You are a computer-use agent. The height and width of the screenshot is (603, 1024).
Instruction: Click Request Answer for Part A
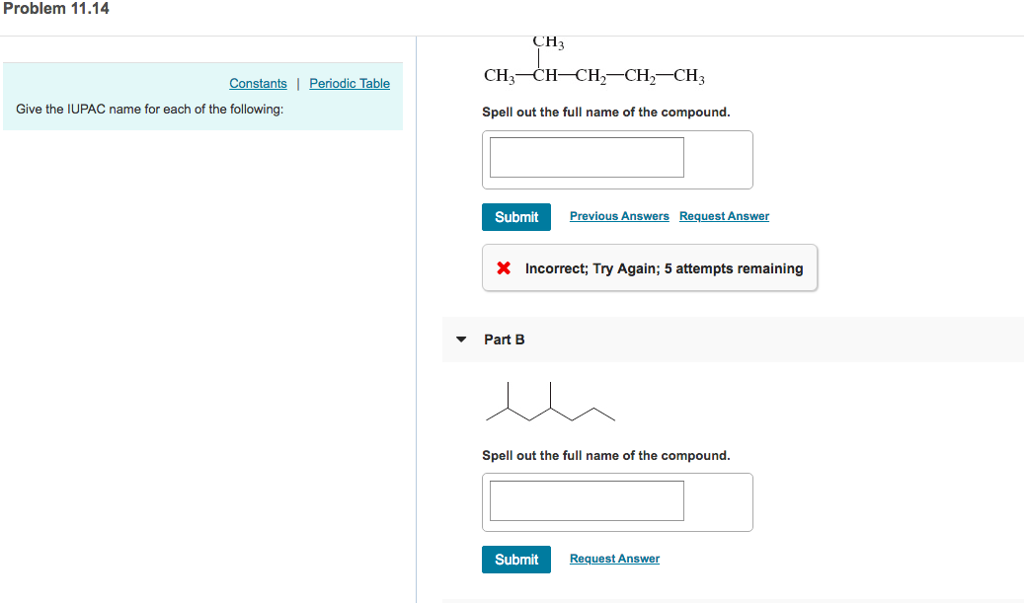click(x=724, y=216)
